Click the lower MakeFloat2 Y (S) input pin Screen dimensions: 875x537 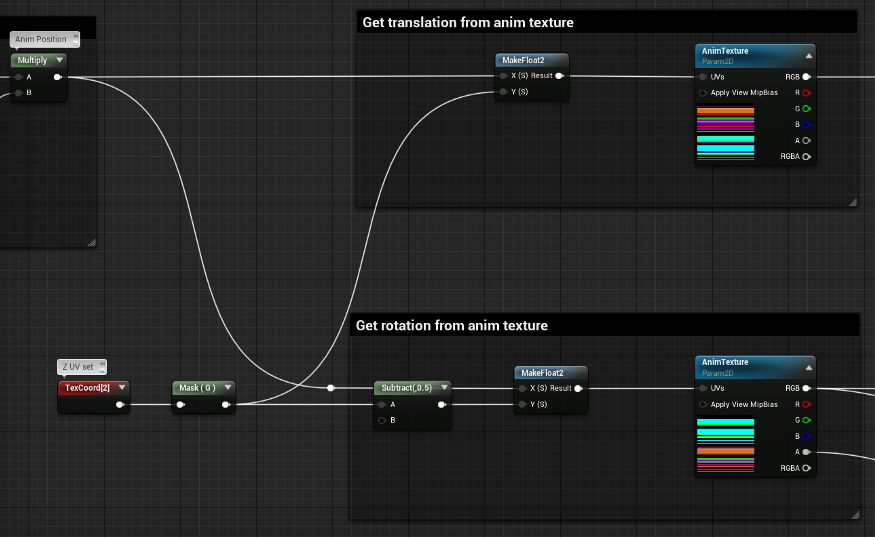click(x=522, y=404)
